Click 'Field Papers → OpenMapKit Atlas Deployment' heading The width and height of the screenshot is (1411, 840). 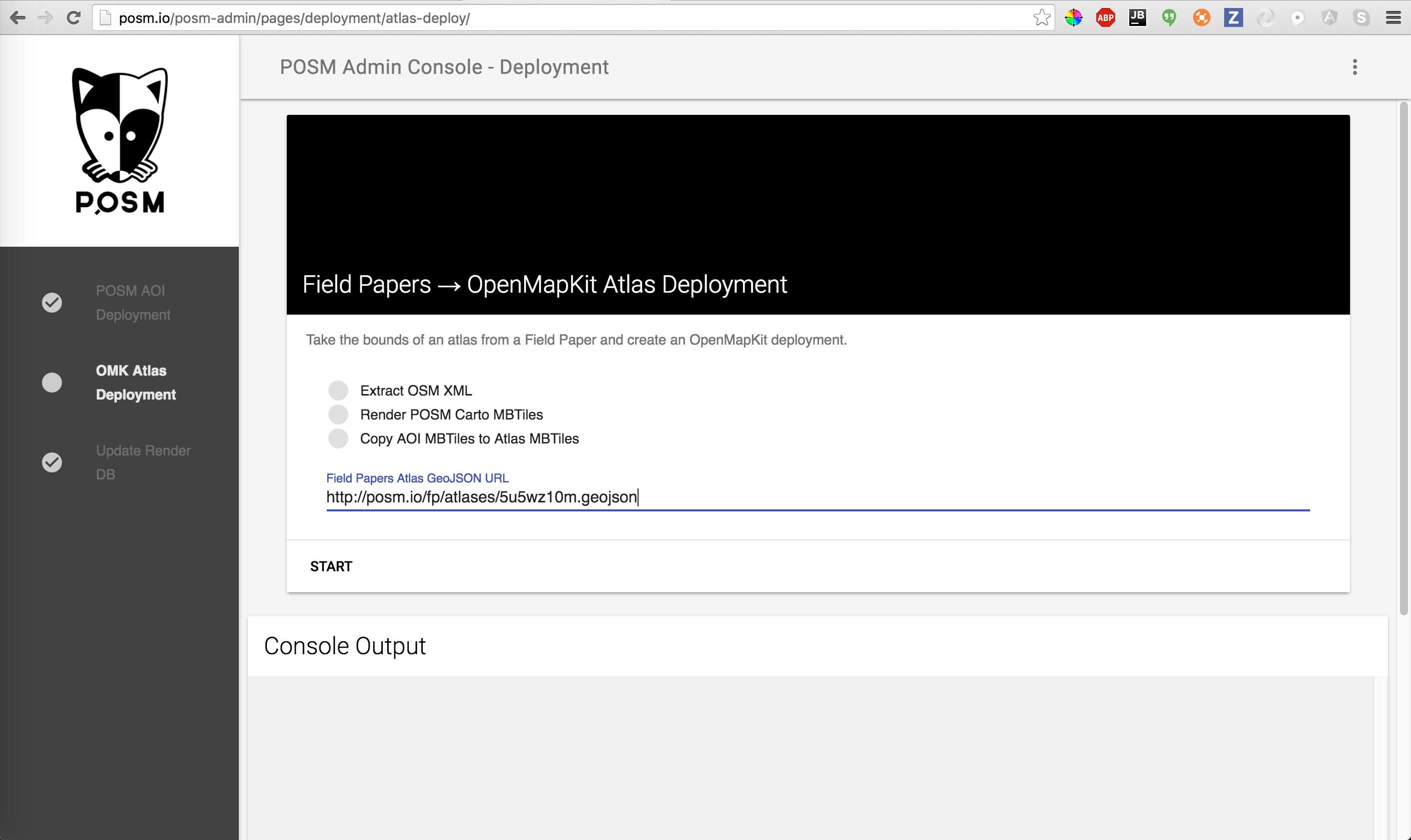545,284
